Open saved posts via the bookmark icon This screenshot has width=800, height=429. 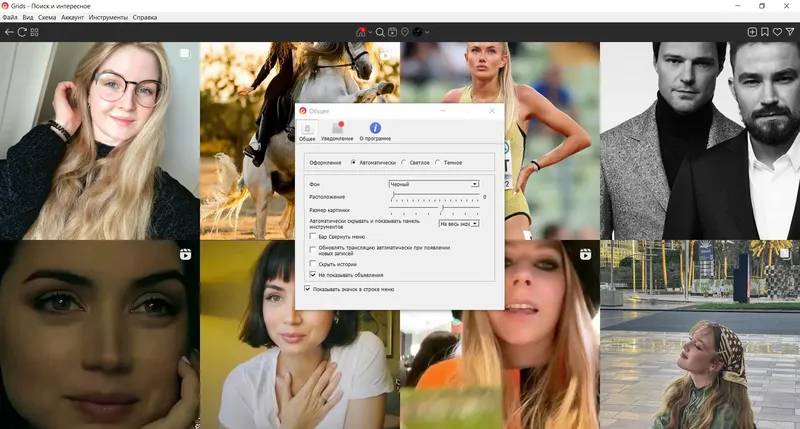(x=765, y=32)
